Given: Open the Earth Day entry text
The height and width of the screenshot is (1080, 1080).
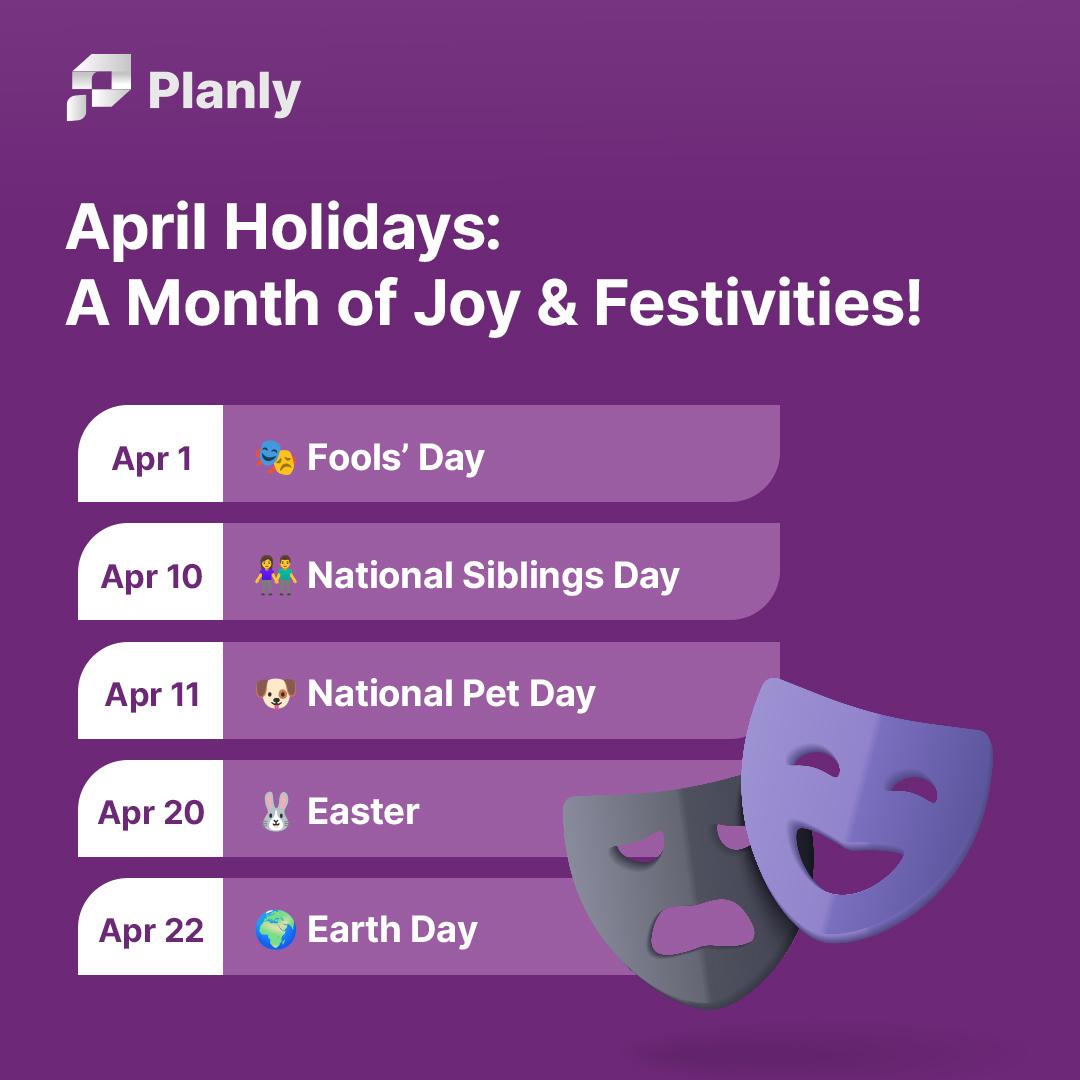Looking at the screenshot, I should (393, 931).
